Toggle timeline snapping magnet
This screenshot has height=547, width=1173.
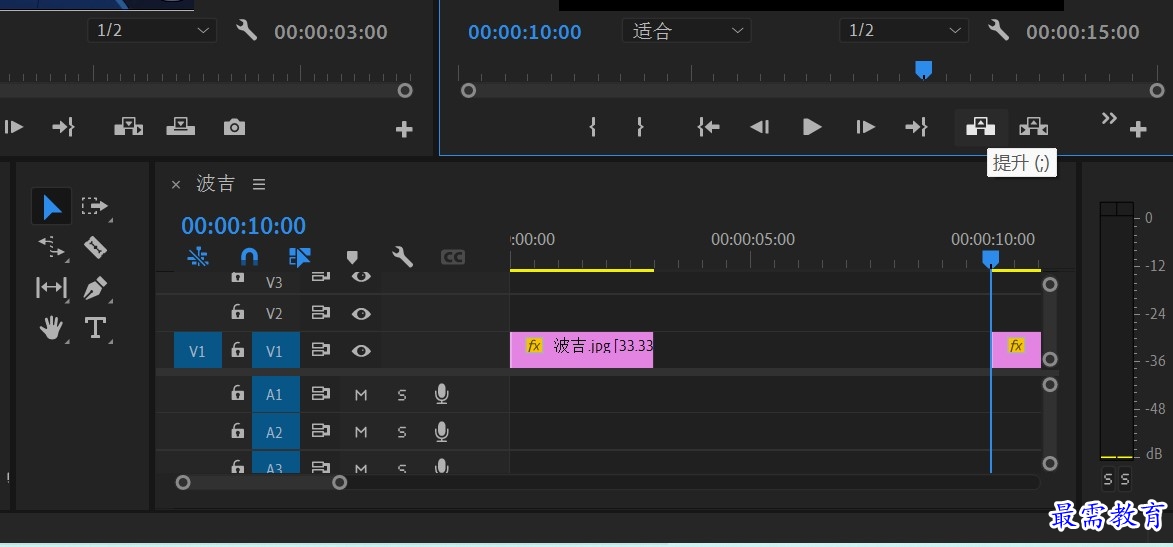[249, 258]
